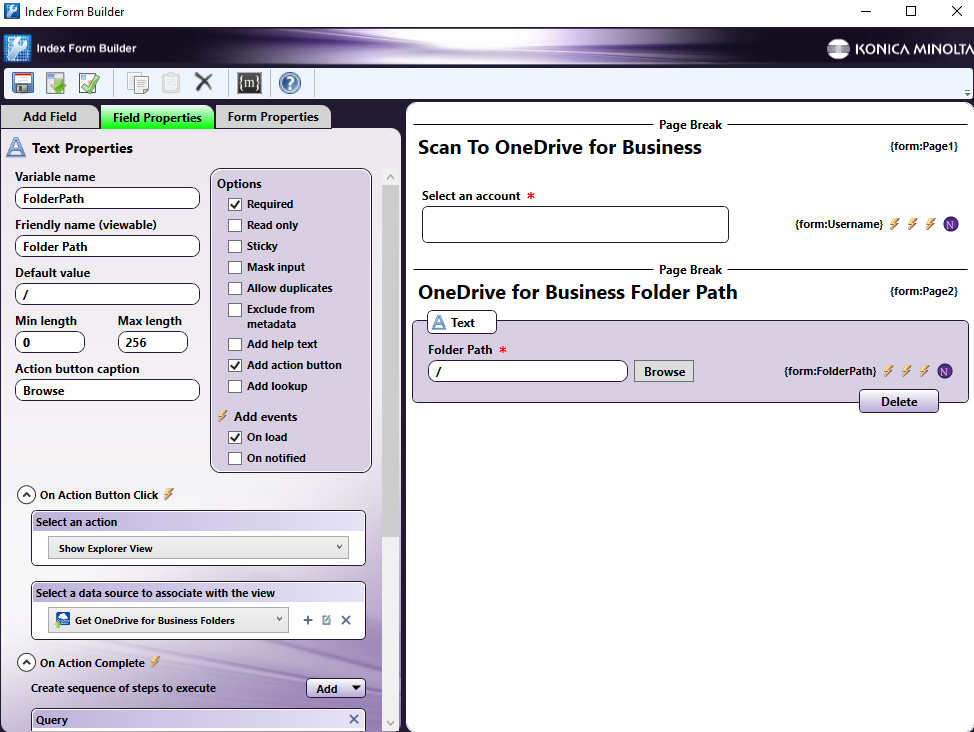Enable the Read only checkbox
This screenshot has height=732, width=974.
235,226
